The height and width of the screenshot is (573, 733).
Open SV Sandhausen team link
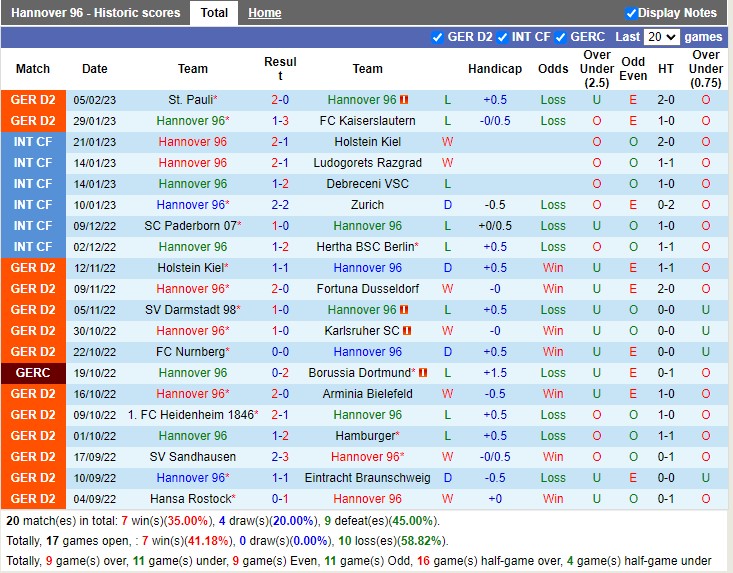point(193,457)
